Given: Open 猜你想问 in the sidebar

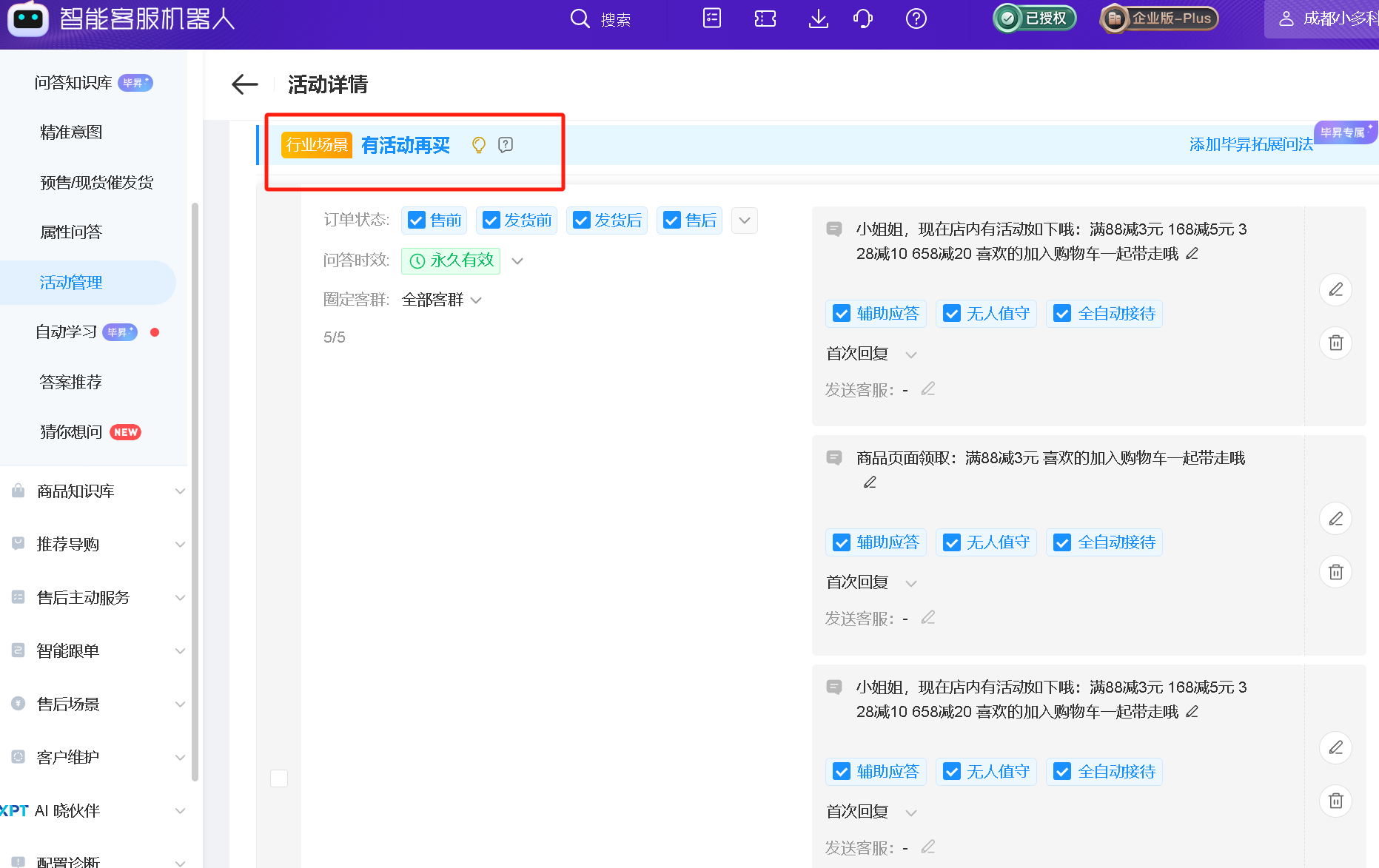Looking at the screenshot, I should [x=71, y=432].
